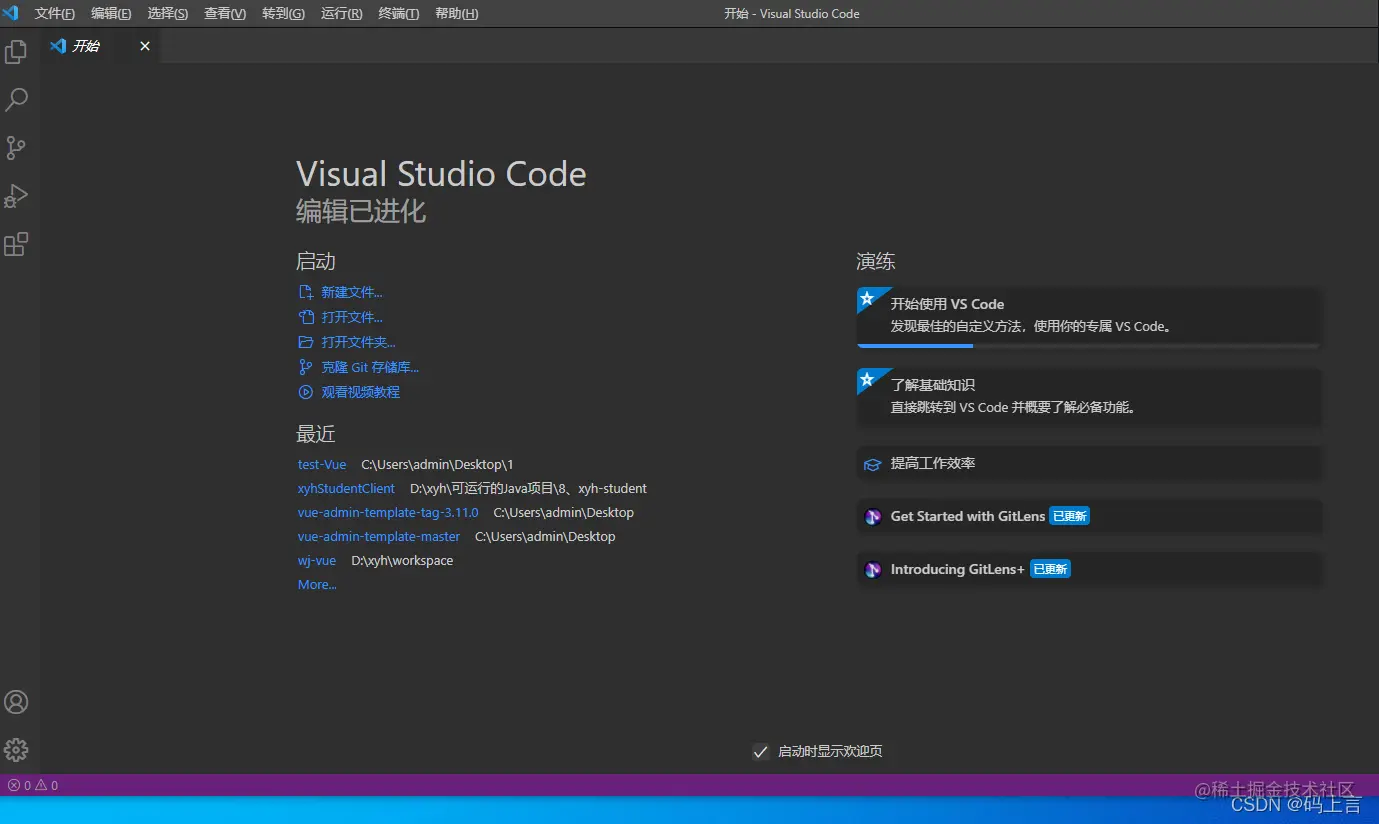Viewport: 1379px width, 824px height.
Task: Open the Manage gear icon
Action: click(x=16, y=750)
